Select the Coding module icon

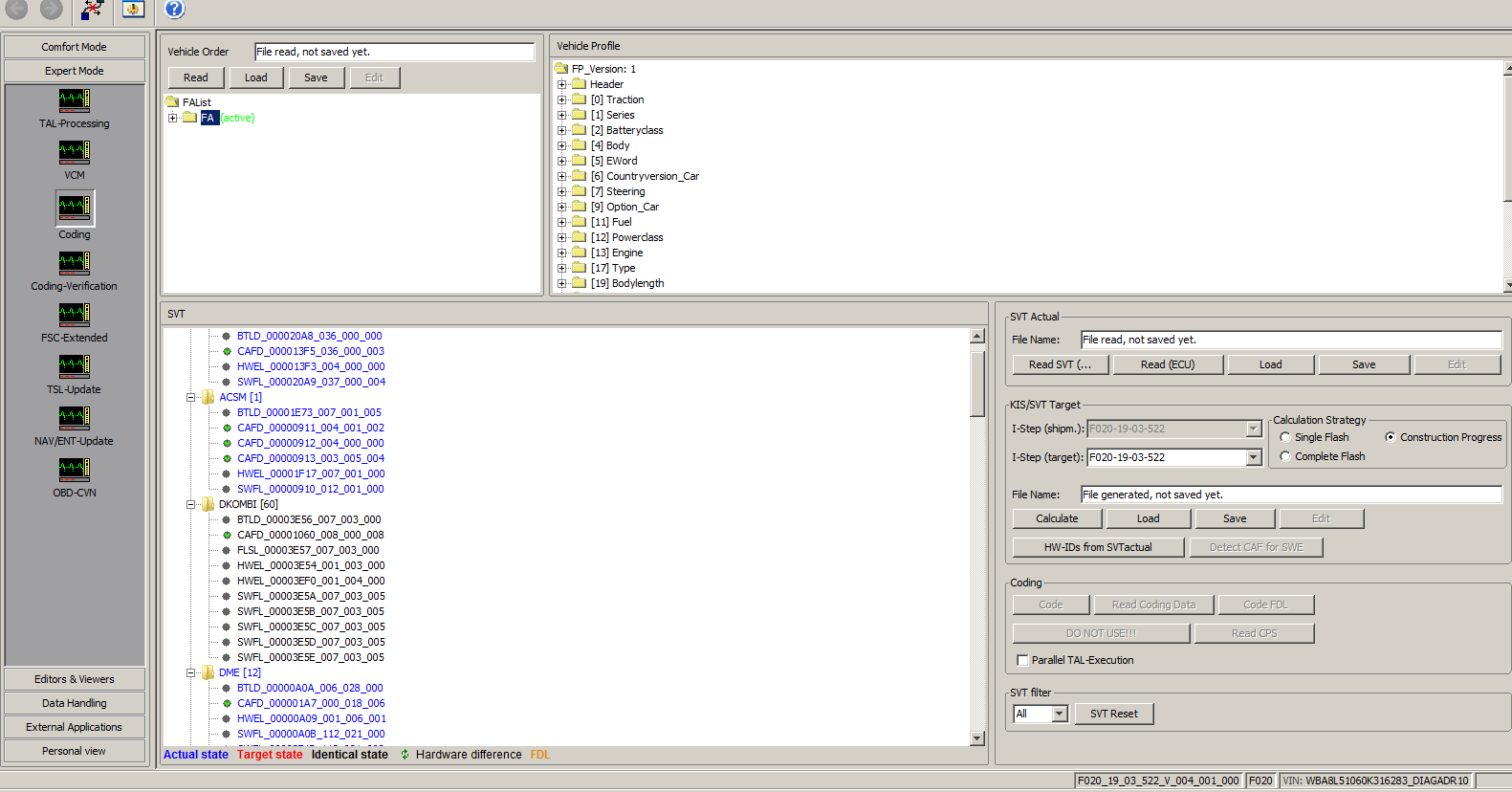coord(75,208)
